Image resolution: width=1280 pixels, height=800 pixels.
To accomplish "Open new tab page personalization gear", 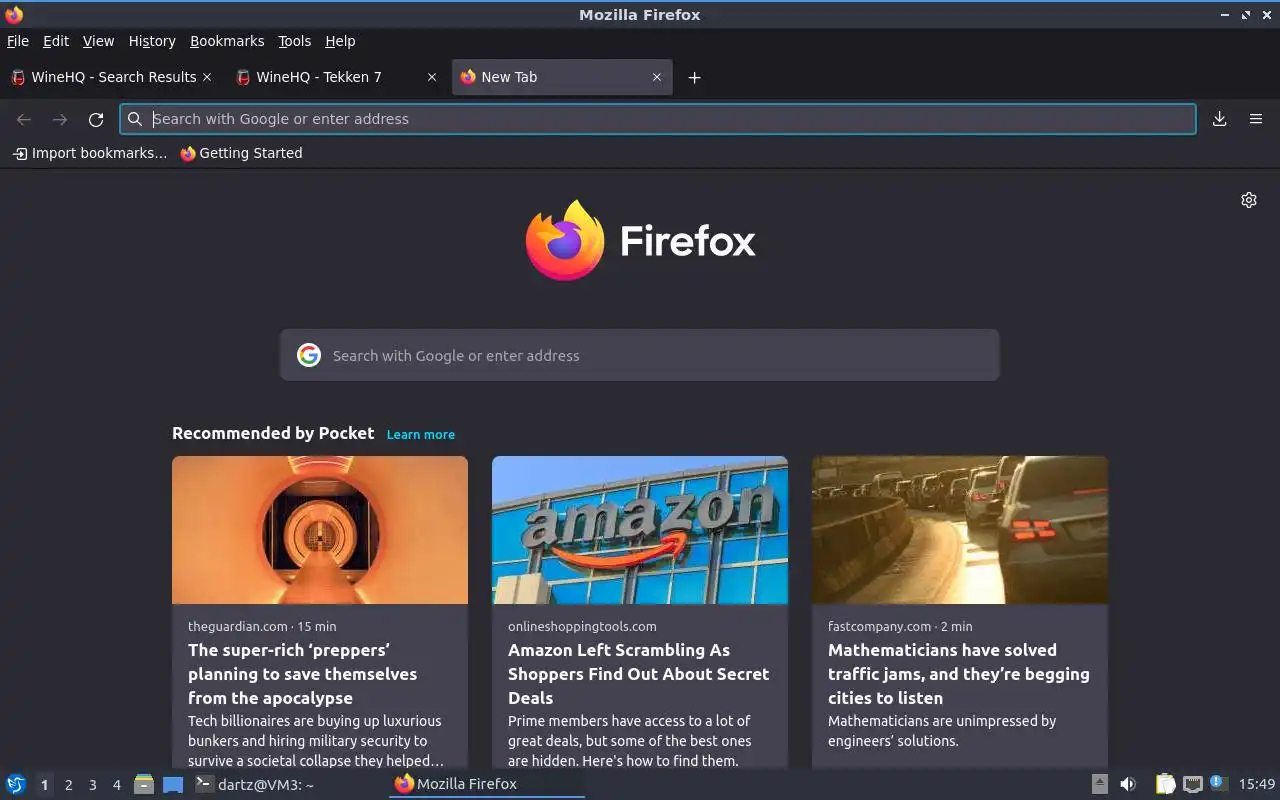I will (1249, 200).
